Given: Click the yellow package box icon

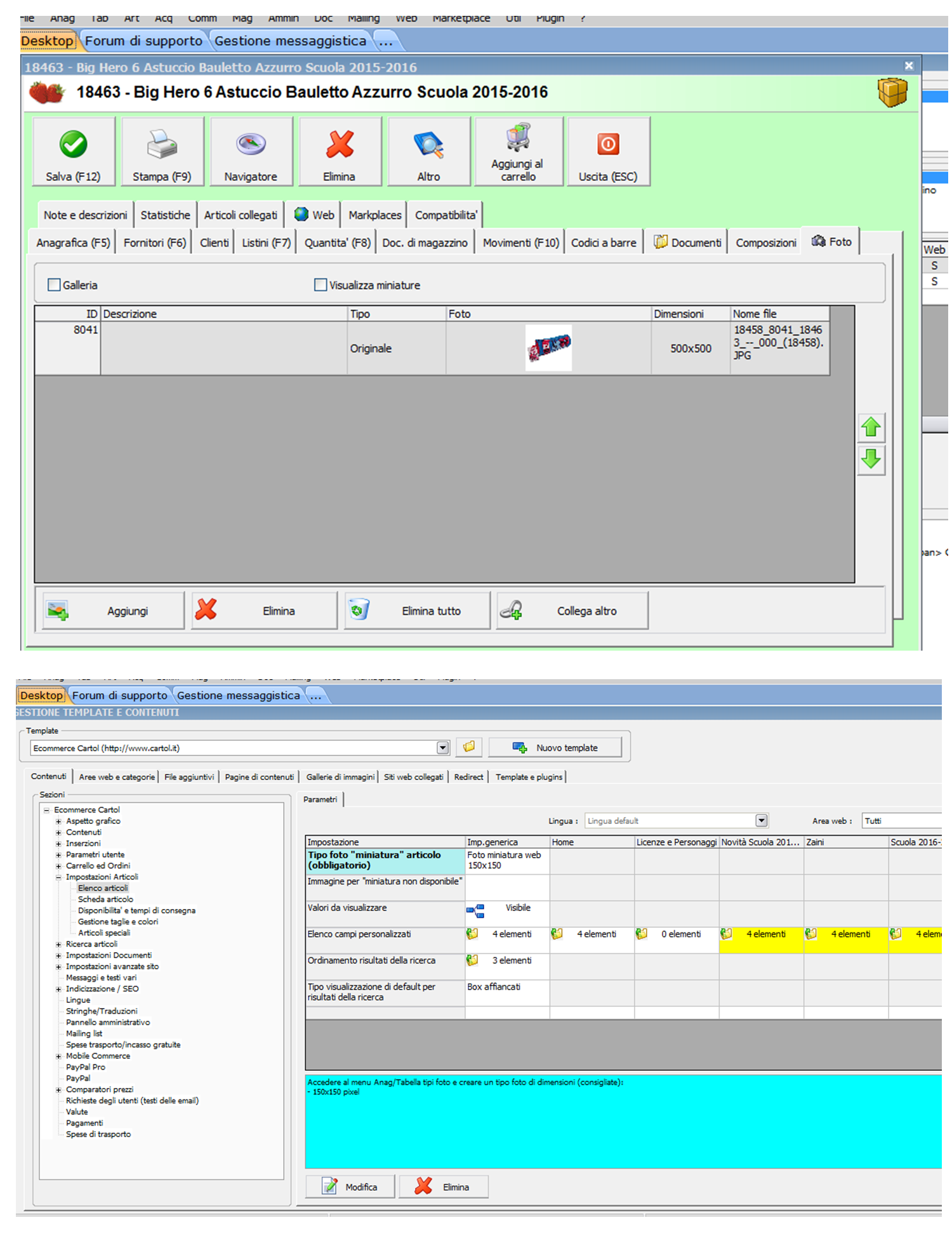Looking at the screenshot, I should coord(892,93).
